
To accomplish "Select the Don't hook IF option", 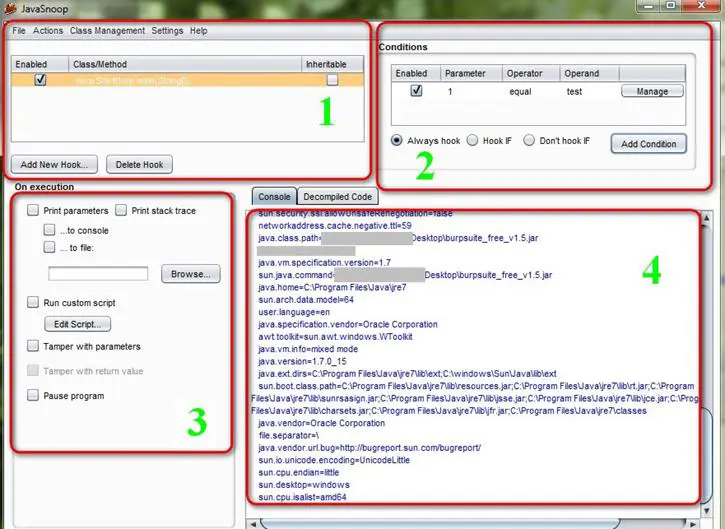I will [x=530, y=141].
